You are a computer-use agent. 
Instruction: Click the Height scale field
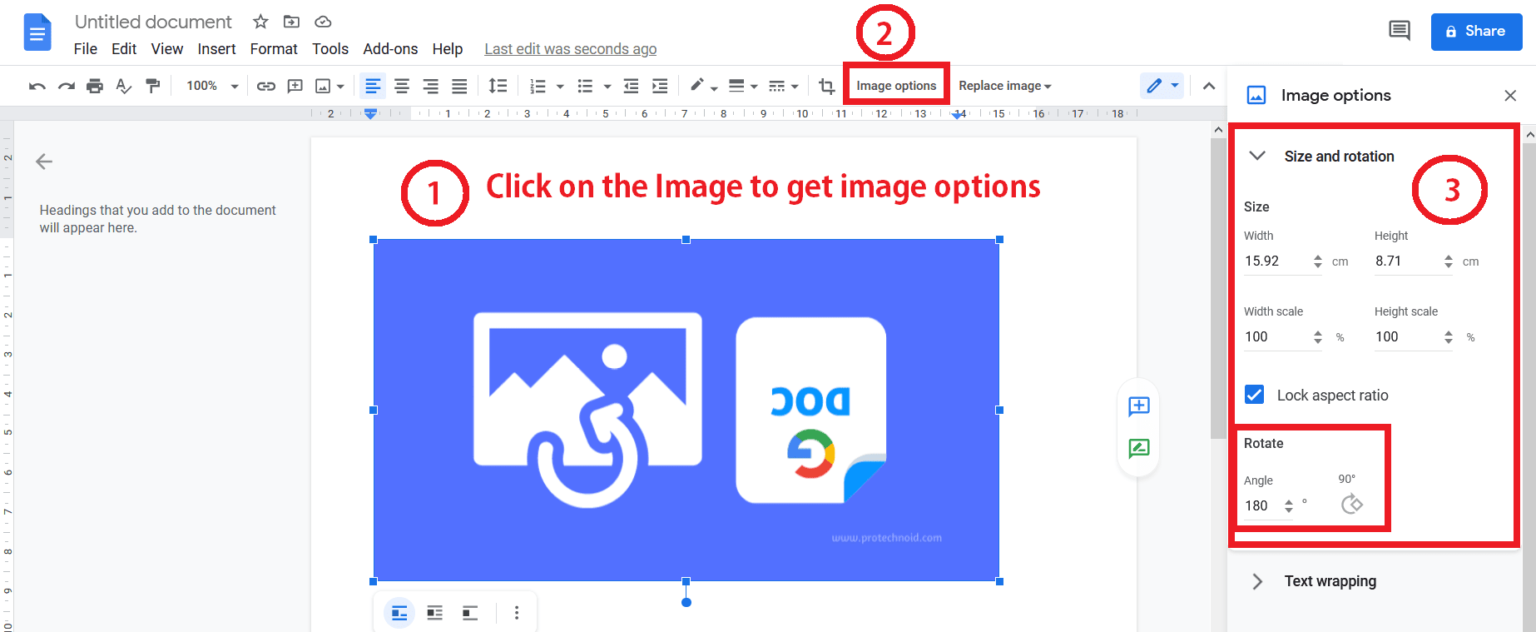pos(1414,337)
